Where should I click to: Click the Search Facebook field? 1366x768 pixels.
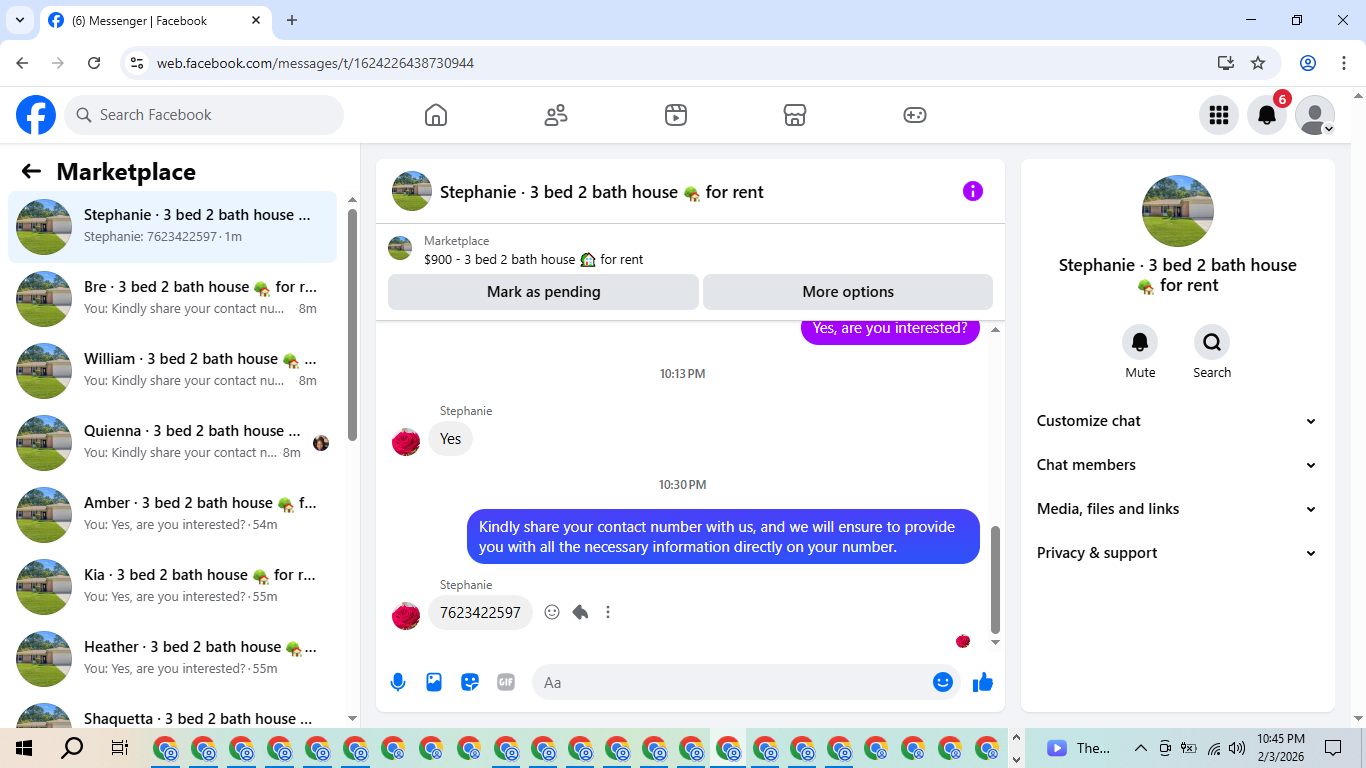[x=204, y=115]
